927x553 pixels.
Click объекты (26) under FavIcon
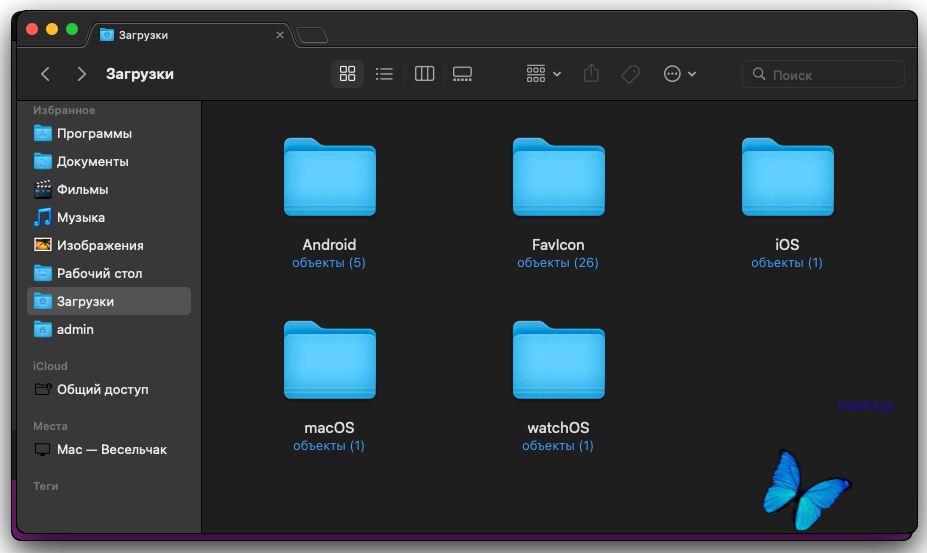point(558,263)
